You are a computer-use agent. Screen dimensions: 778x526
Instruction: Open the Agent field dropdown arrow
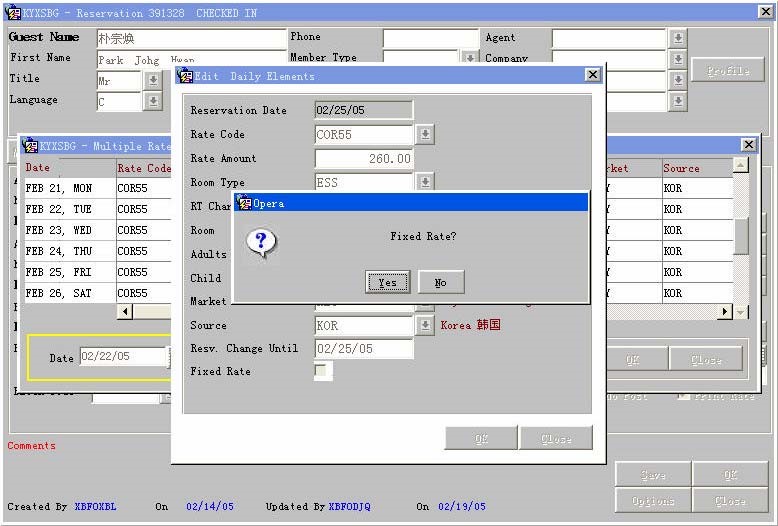point(678,38)
